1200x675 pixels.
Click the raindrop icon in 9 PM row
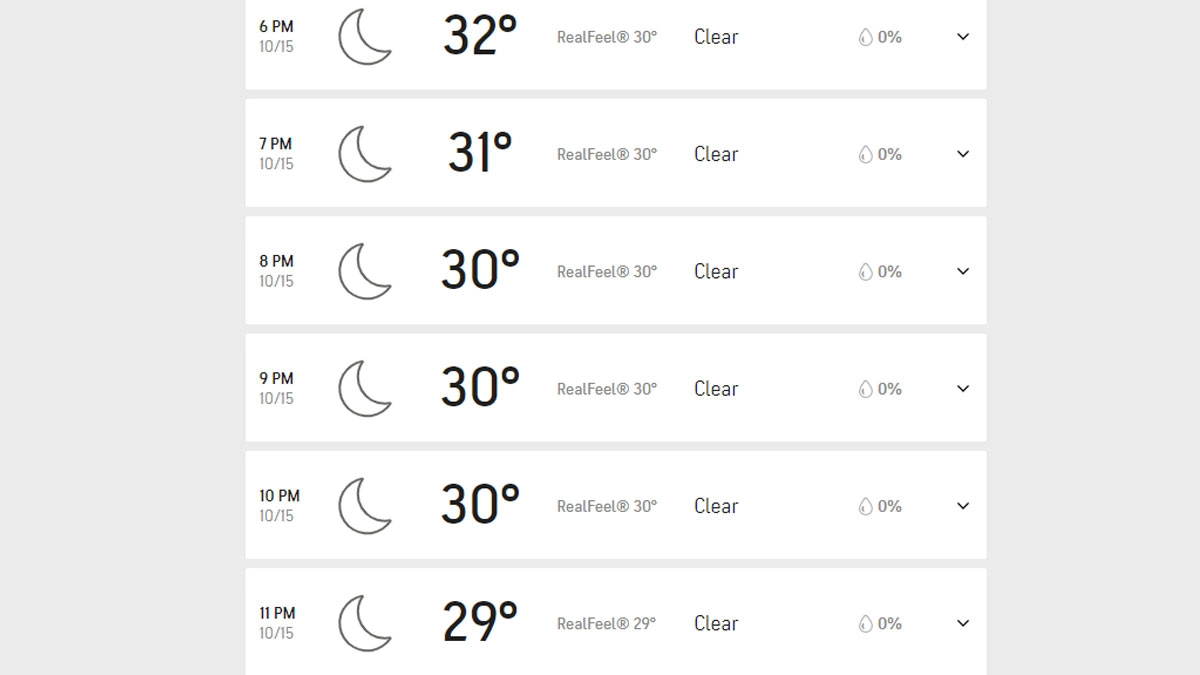point(865,389)
